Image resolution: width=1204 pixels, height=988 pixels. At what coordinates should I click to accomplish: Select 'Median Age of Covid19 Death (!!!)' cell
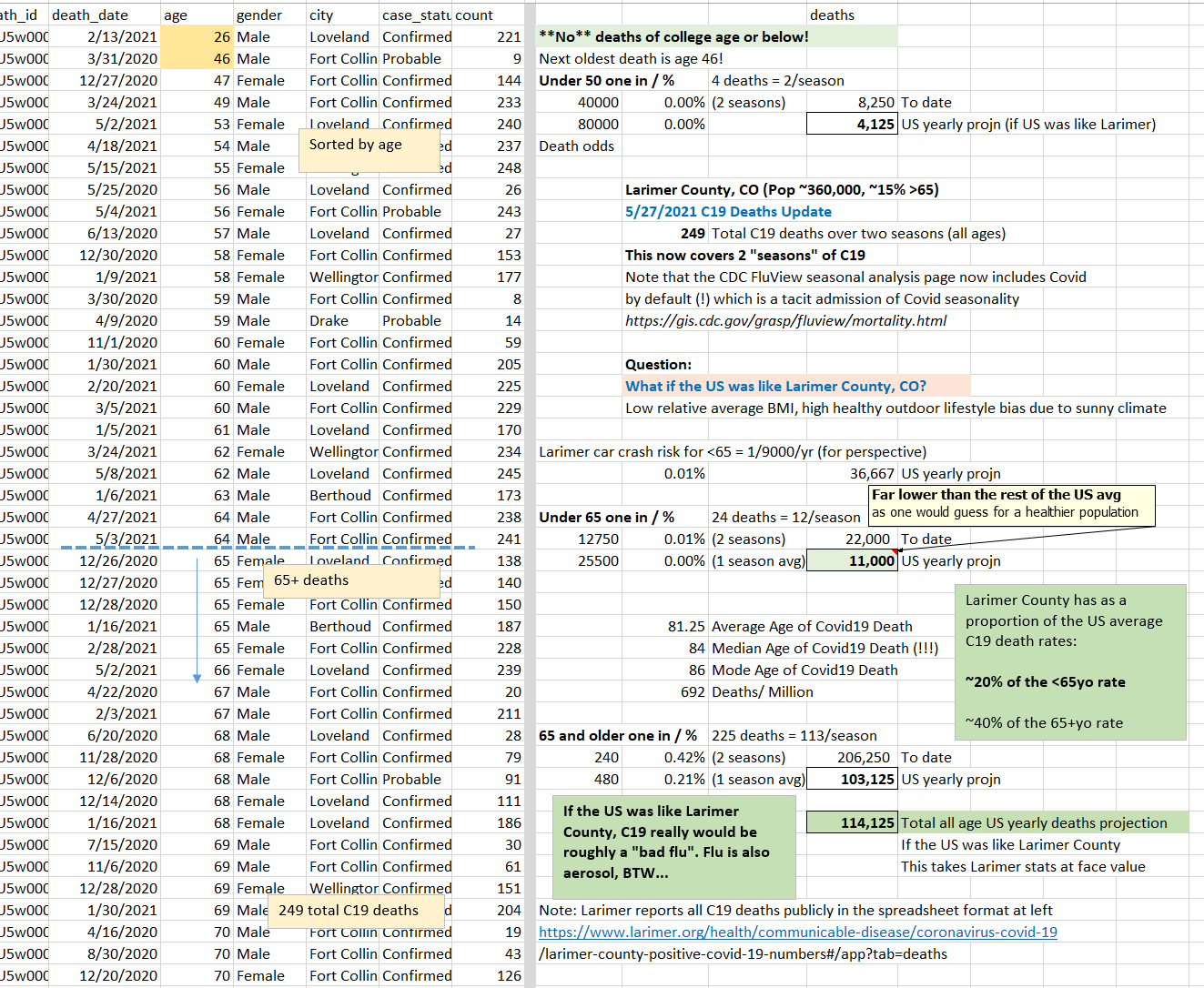[x=825, y=648]
